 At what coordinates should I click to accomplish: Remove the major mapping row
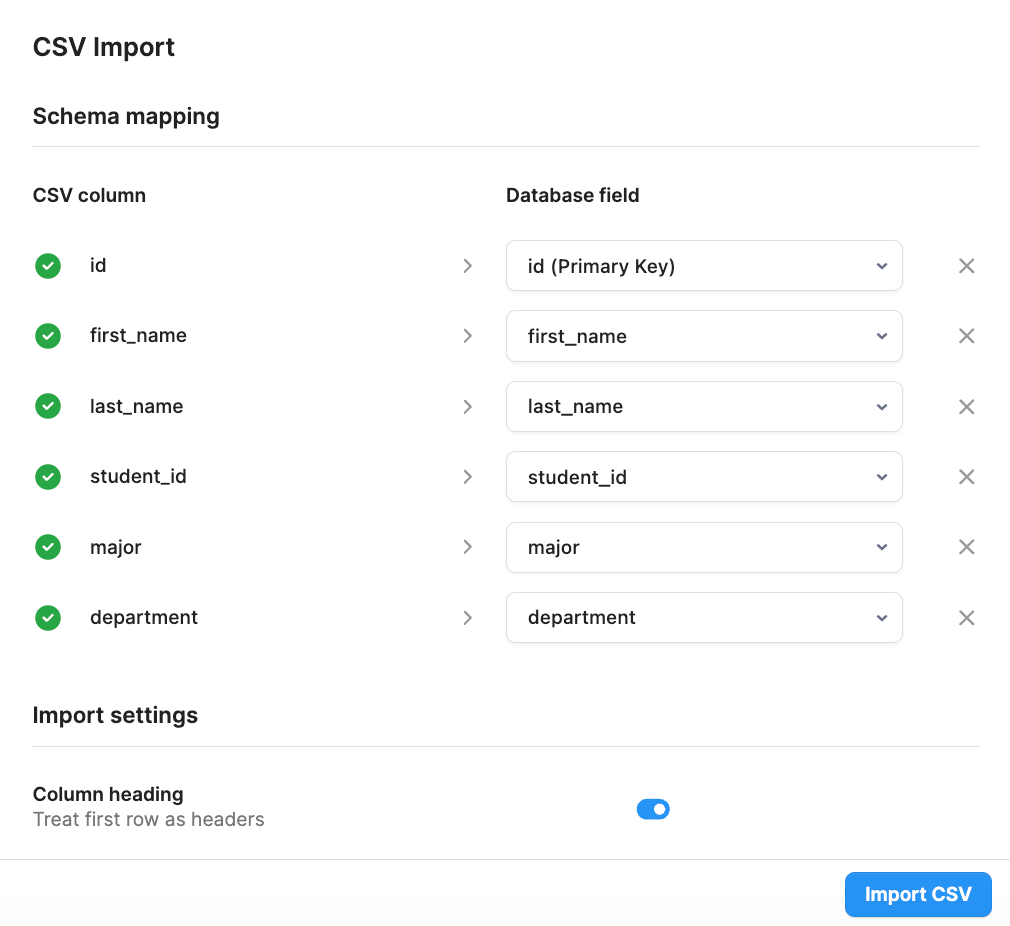(966, 547)
